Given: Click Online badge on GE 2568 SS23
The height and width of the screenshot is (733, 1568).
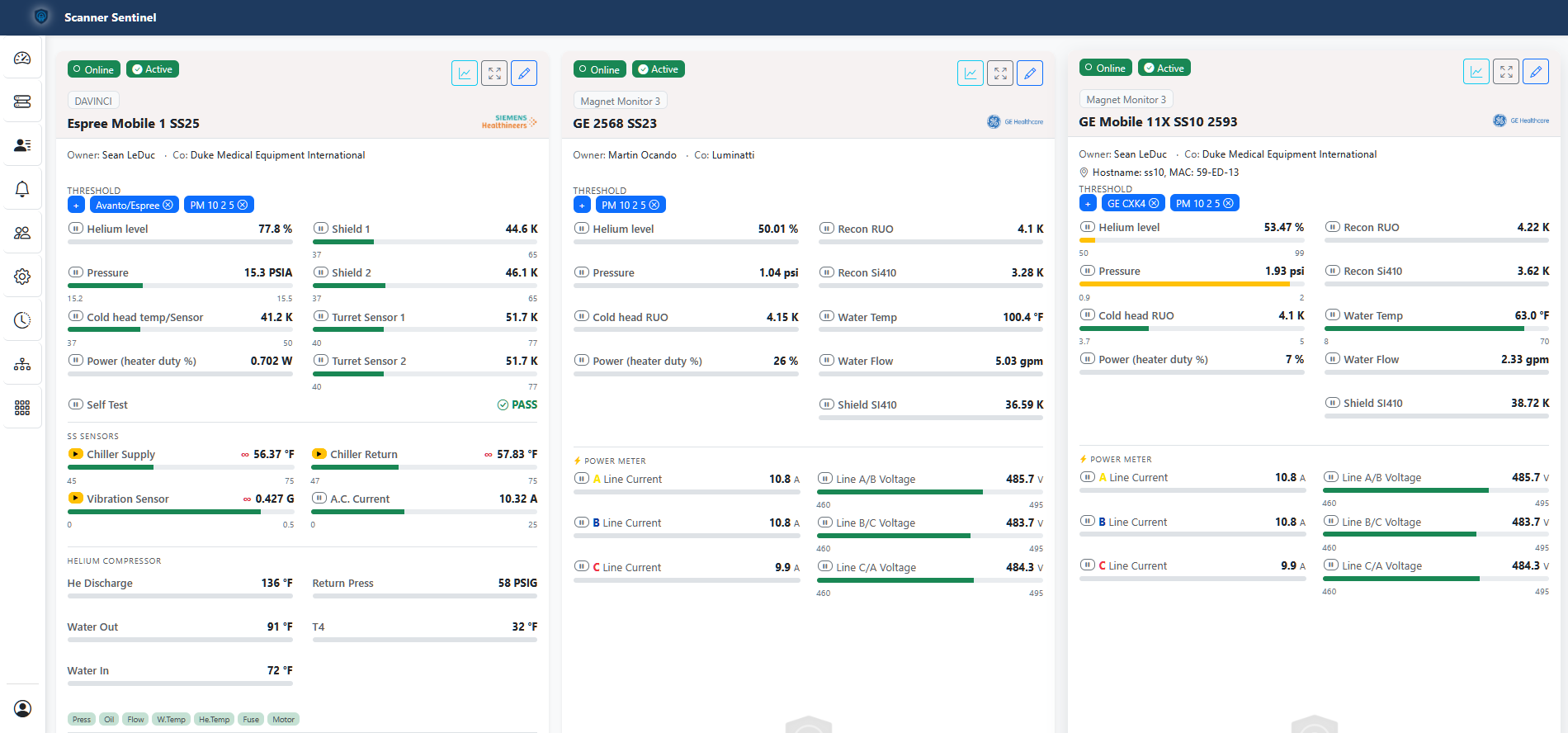Looking at the screenshot, I should 600,69.
